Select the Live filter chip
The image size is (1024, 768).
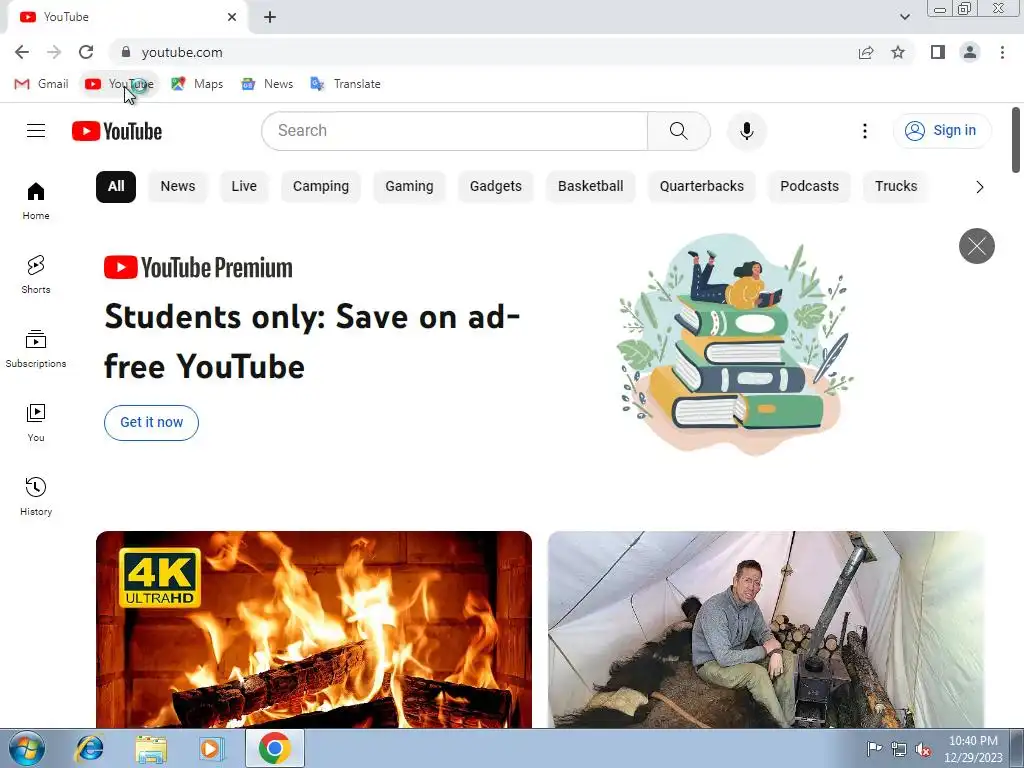244,186
